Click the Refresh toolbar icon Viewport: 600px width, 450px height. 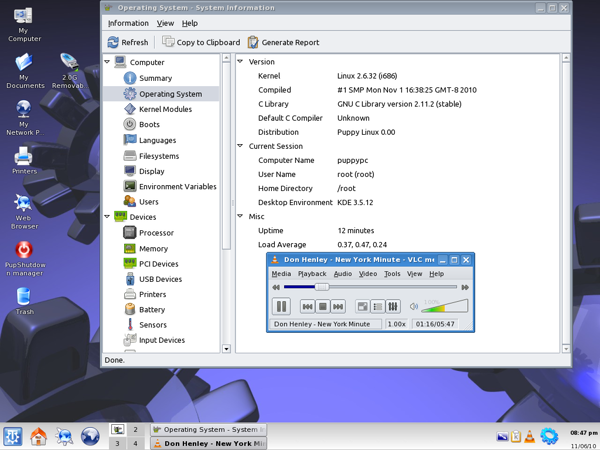[x=113, y=42]
